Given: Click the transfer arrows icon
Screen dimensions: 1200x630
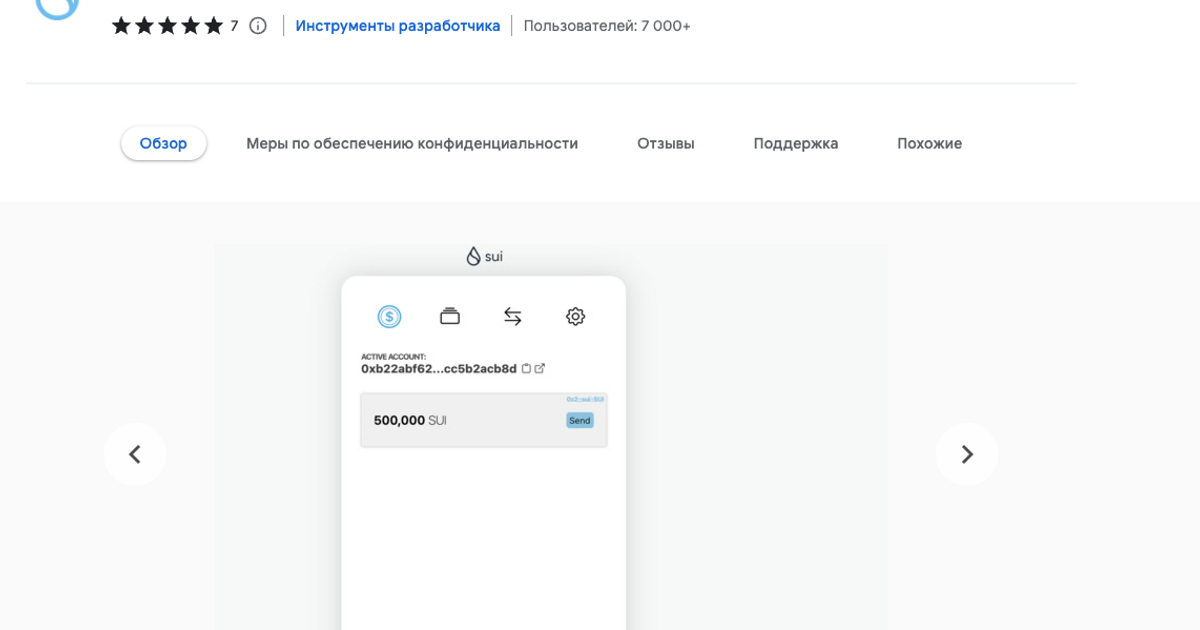Looking at the screenshot, I should click(513, 317).
